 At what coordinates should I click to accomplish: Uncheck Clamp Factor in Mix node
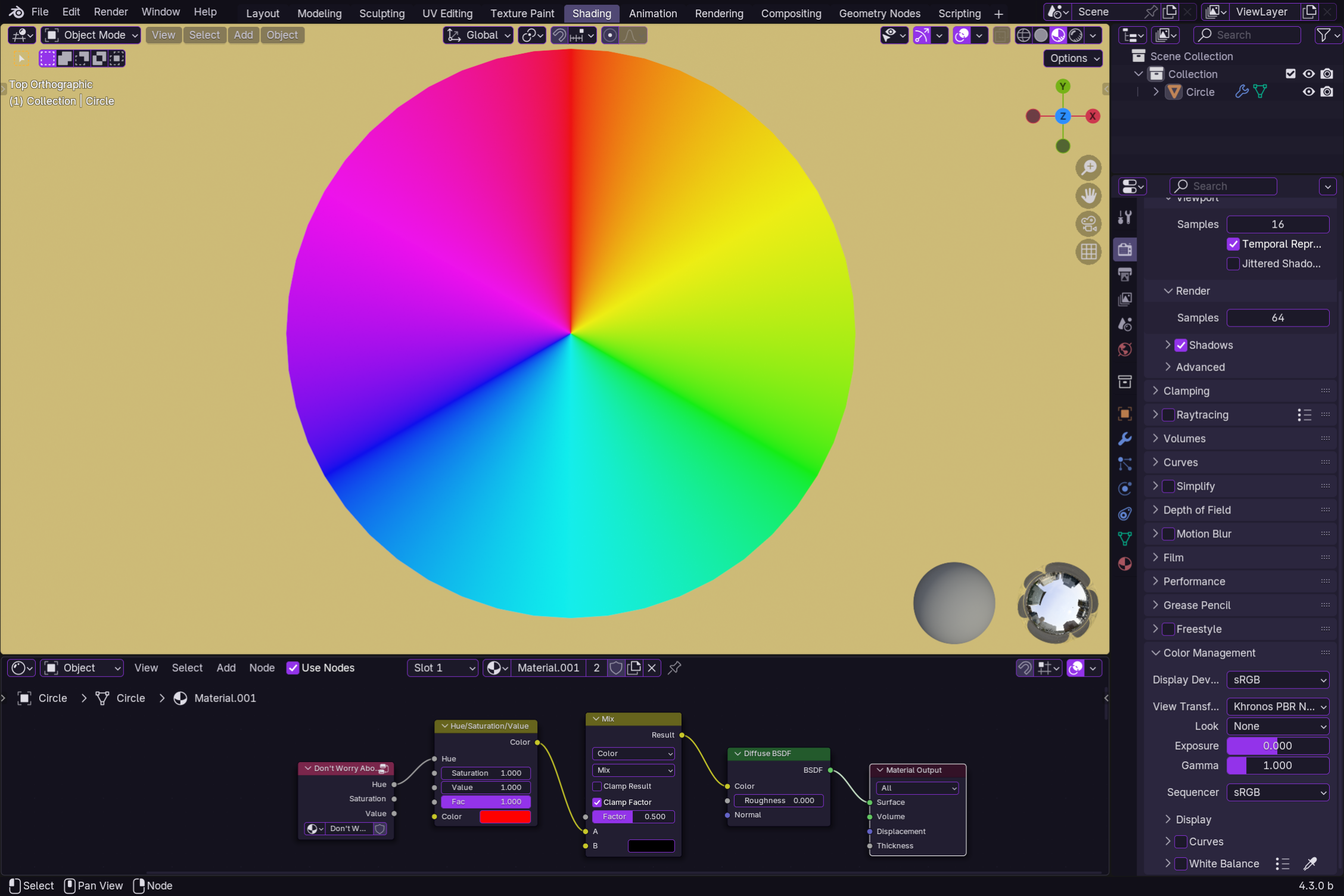pos(597,802)
